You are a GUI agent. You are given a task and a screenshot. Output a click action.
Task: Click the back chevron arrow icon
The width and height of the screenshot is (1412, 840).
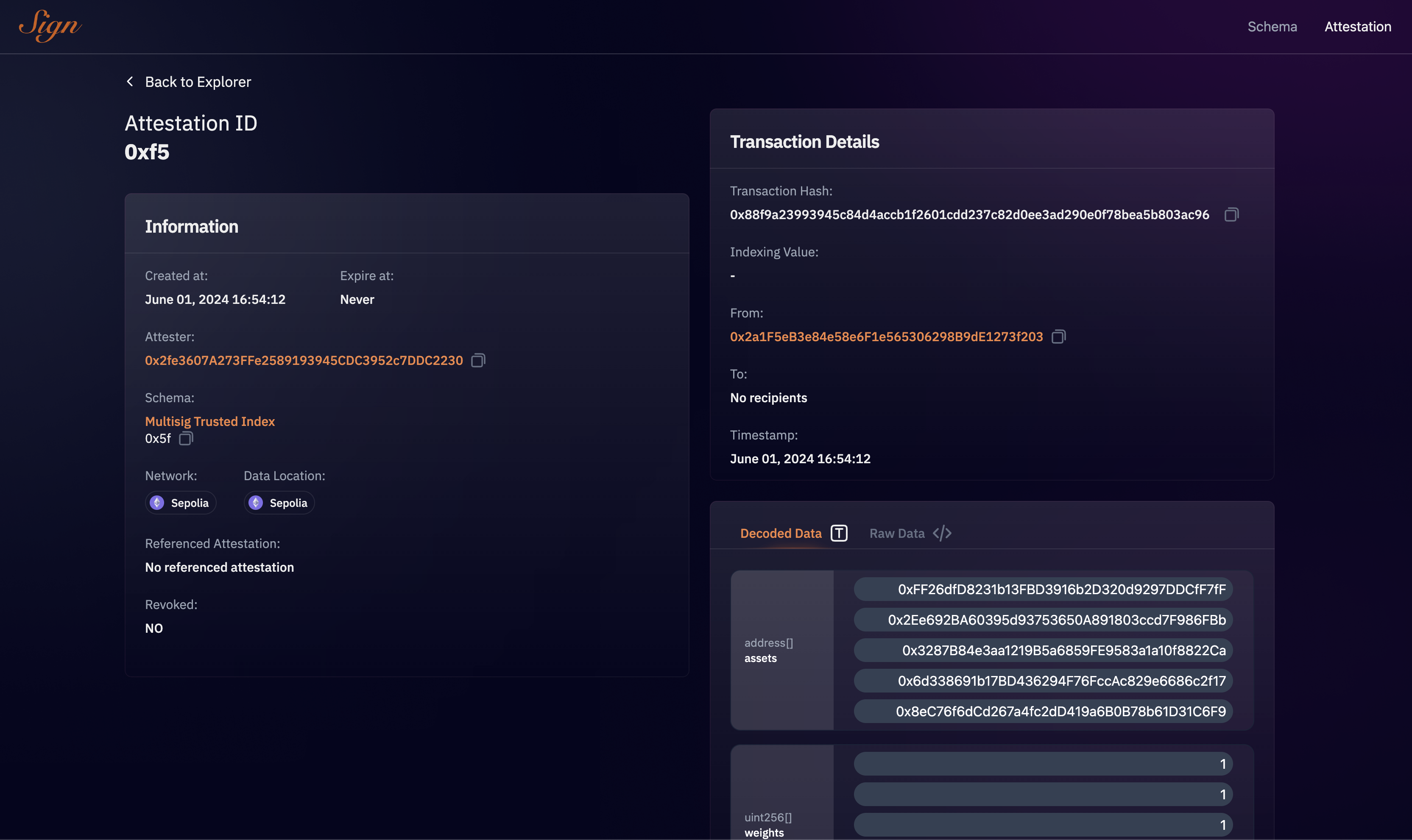tap(130, 81)
